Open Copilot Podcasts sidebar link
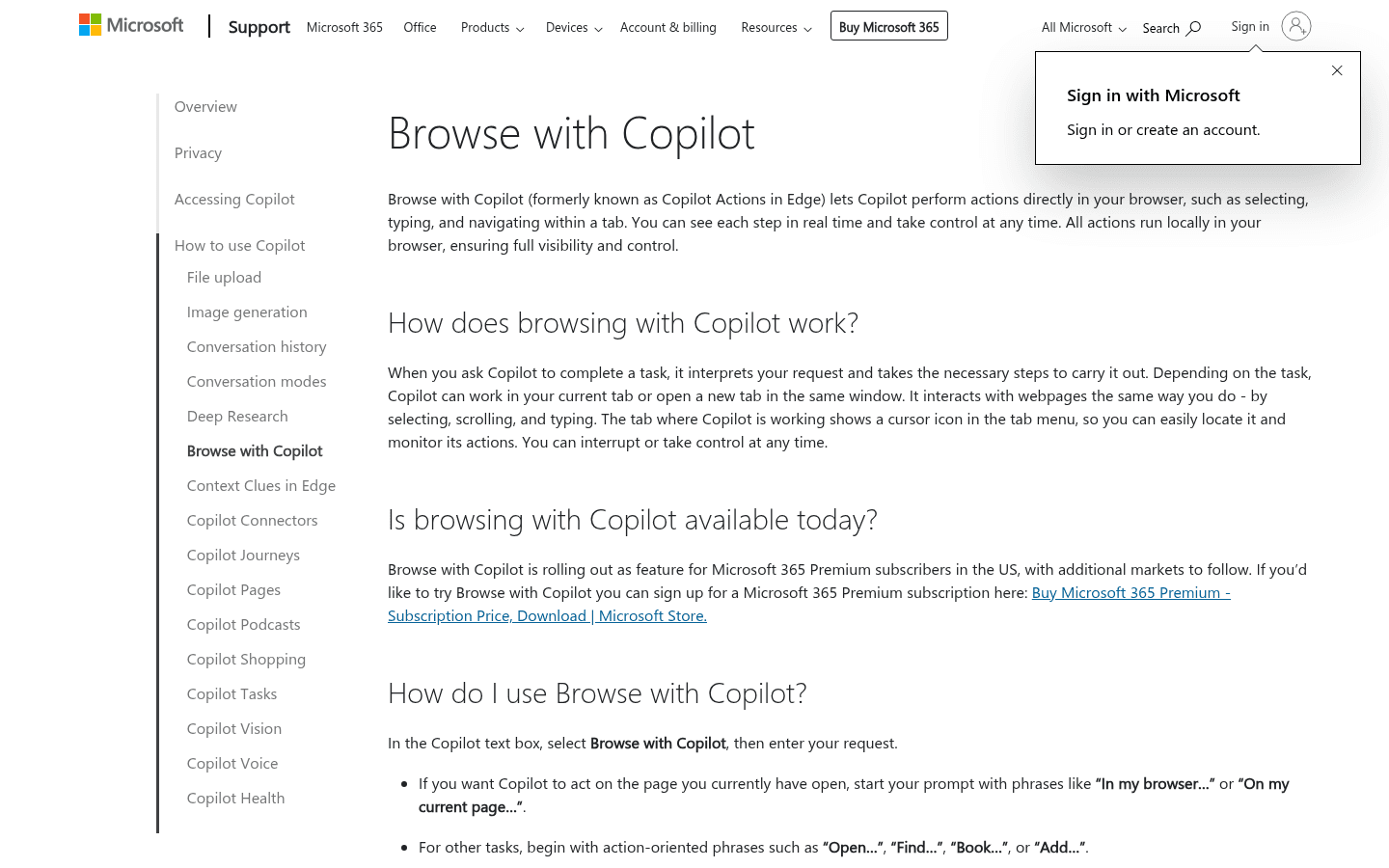 pyautogui.click(x=243, y=624)
